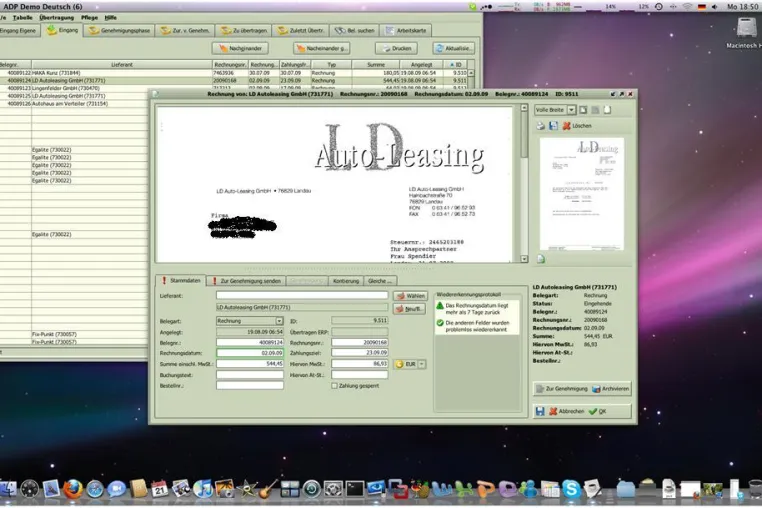Click the Lieferant input field

[x=302, y=295]
